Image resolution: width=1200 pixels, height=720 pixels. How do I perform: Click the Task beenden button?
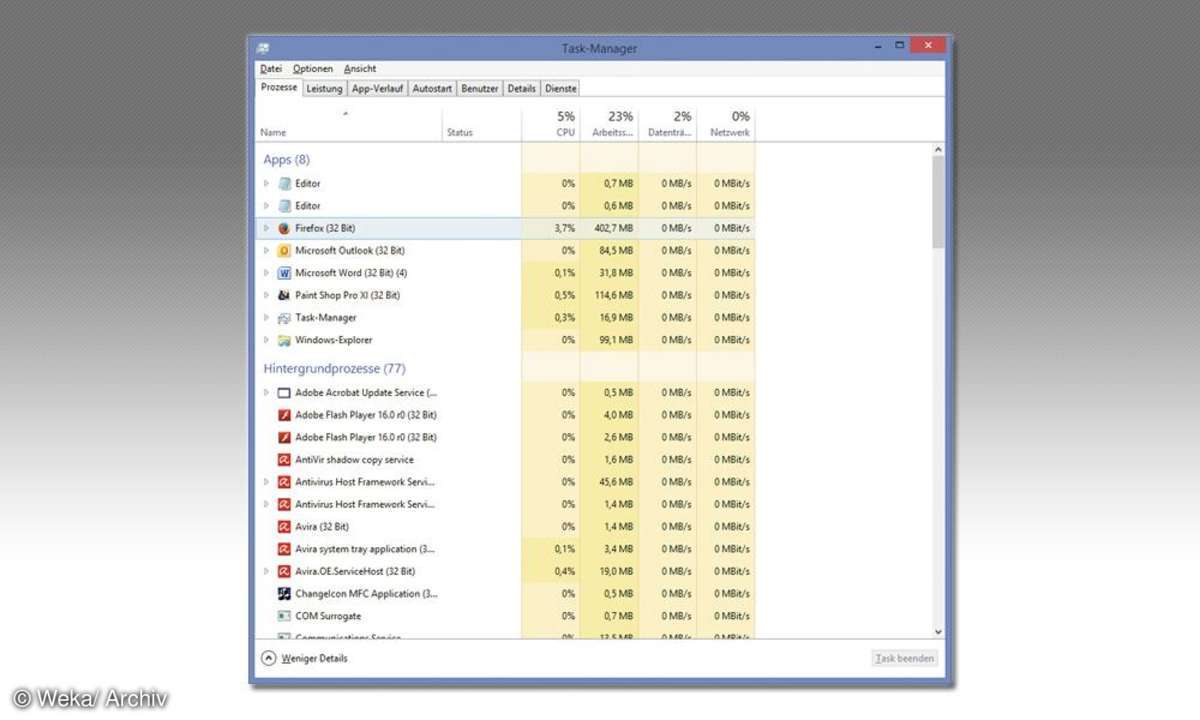pyautogui.click(x=904, y=658)
